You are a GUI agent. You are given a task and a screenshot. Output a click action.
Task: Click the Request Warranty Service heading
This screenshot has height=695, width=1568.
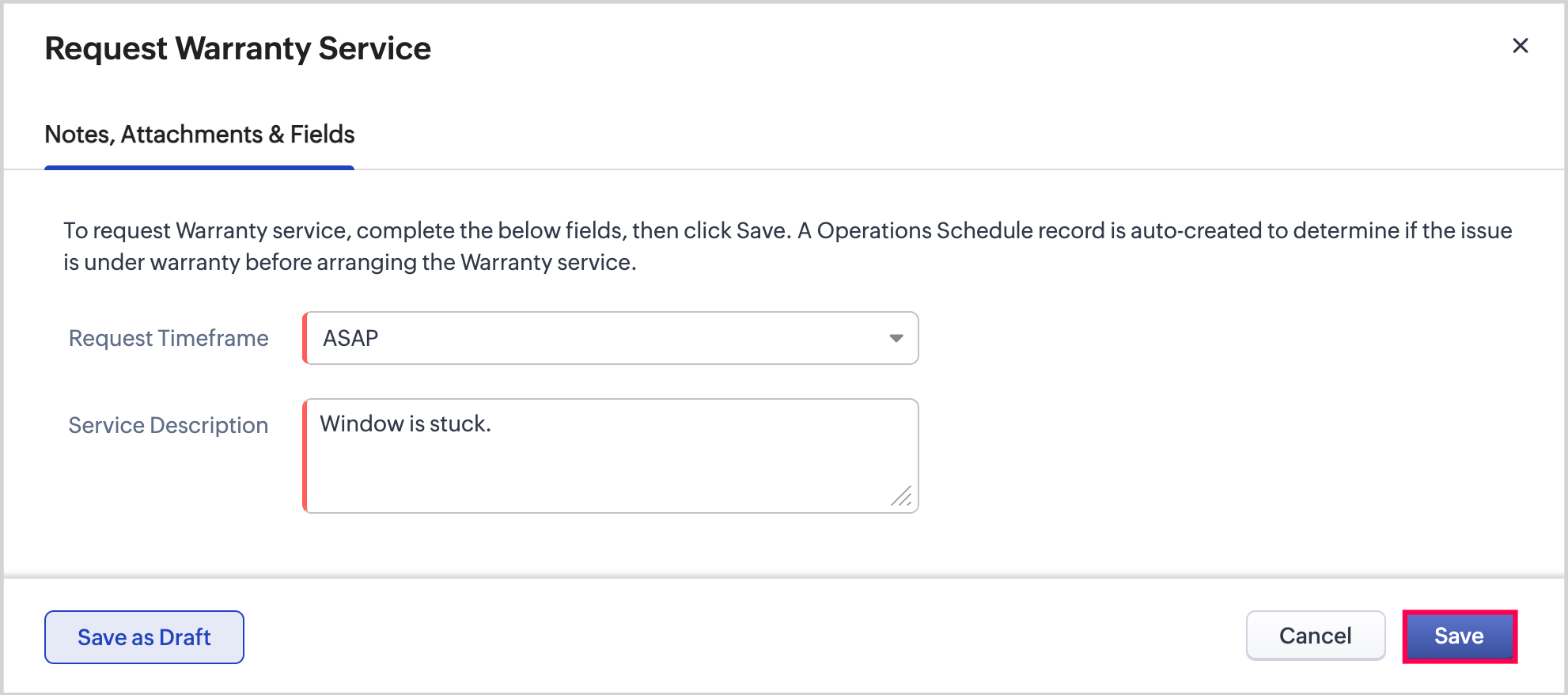tap(237, 48)
